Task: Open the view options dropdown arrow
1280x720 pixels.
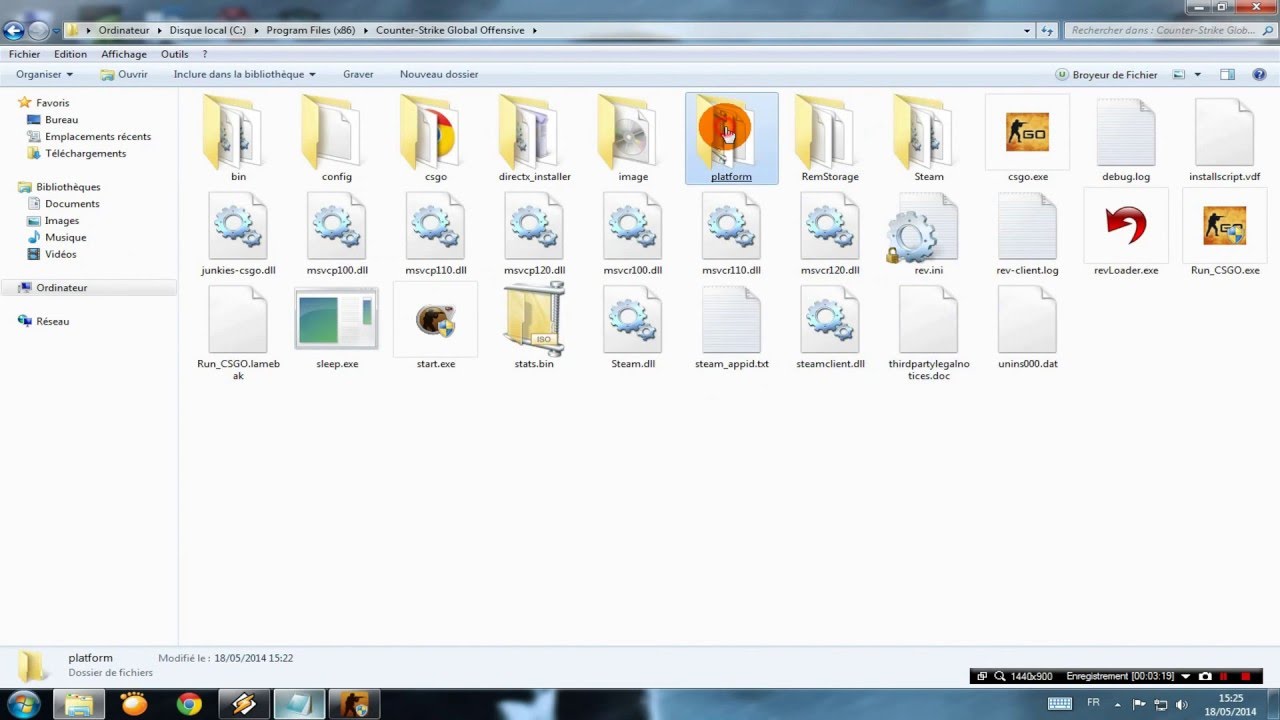Action: pos(1198,75)
